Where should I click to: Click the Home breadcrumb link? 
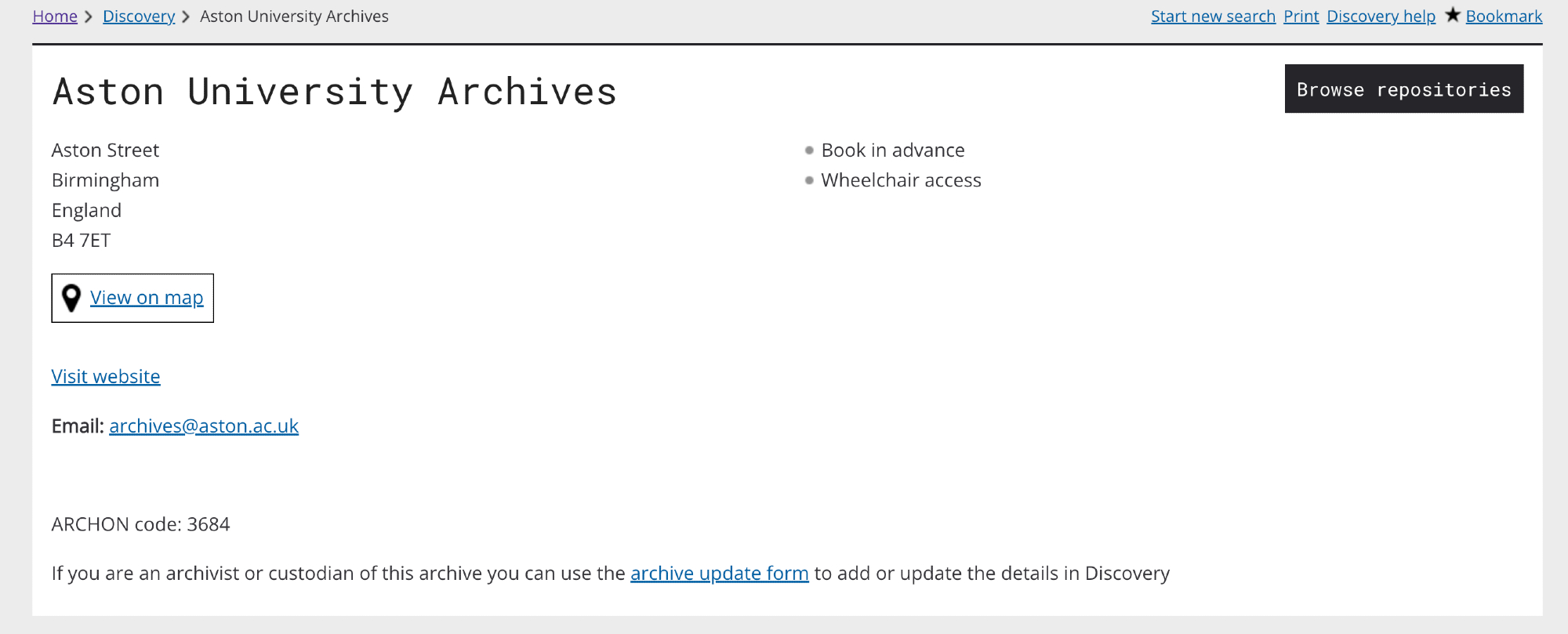pos(55,16)
